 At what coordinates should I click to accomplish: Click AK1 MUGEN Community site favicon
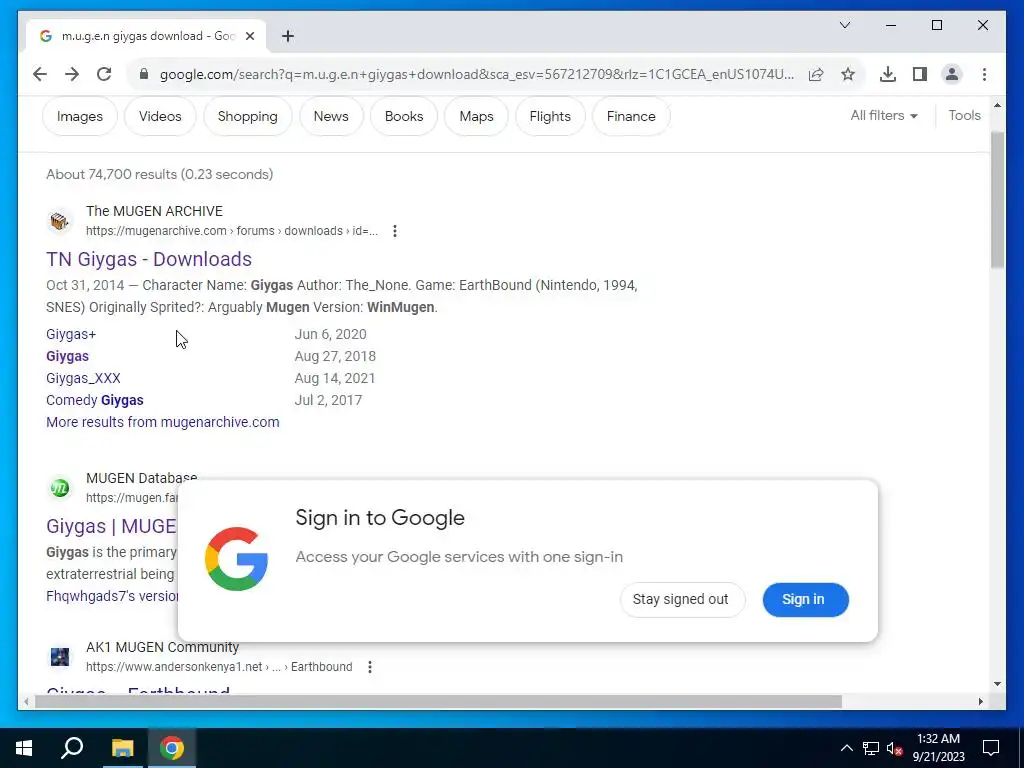59,656
